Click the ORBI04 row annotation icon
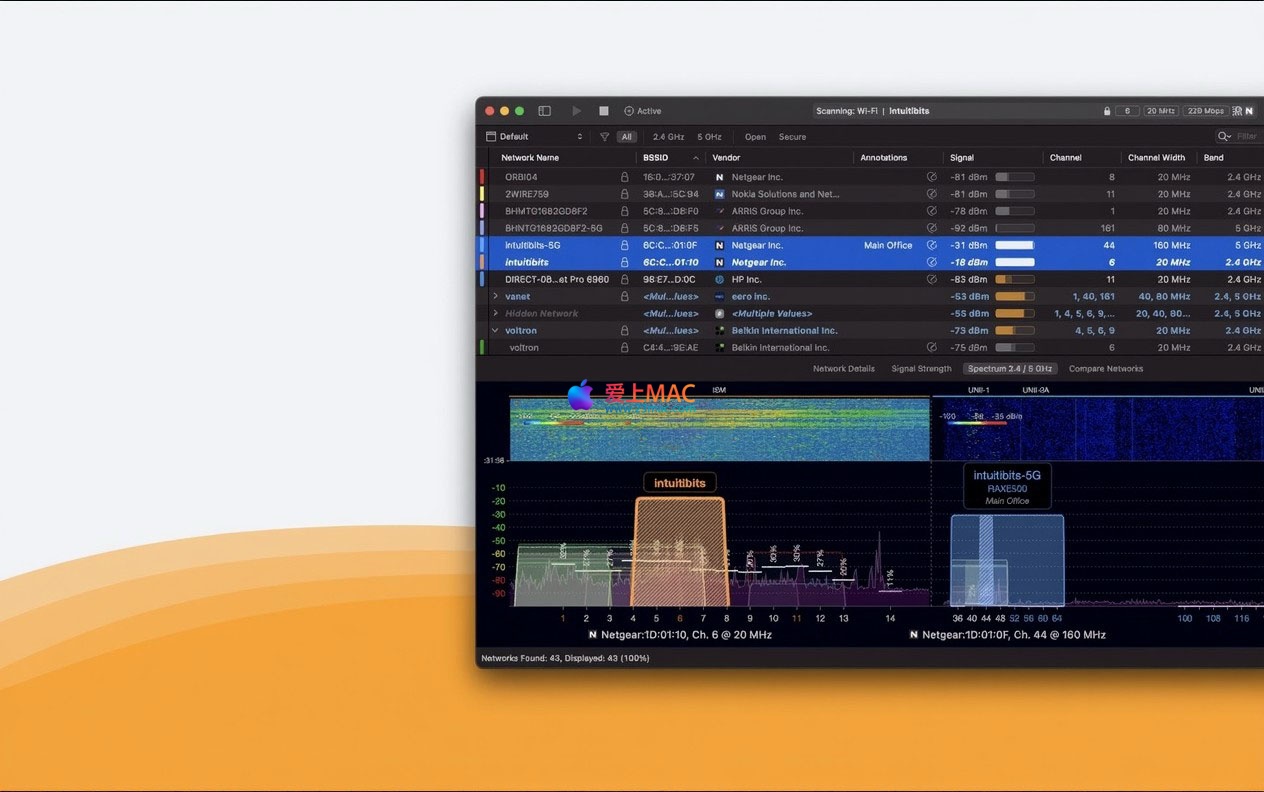The width and height of the screenshot is (1264, 792). (x=932, y=177)
